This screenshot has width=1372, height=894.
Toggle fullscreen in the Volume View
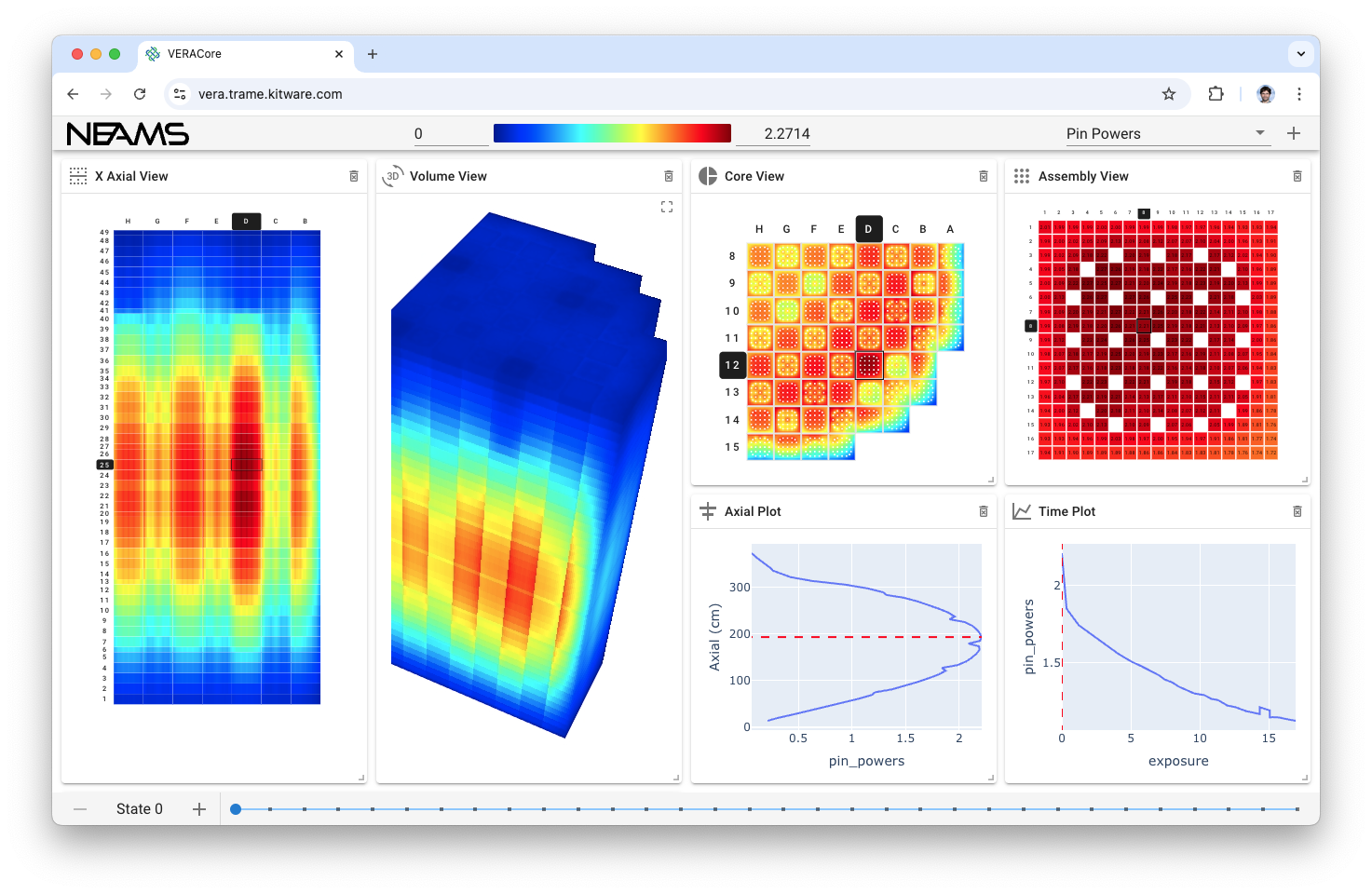pyautogui.click(x=667, y=207)
